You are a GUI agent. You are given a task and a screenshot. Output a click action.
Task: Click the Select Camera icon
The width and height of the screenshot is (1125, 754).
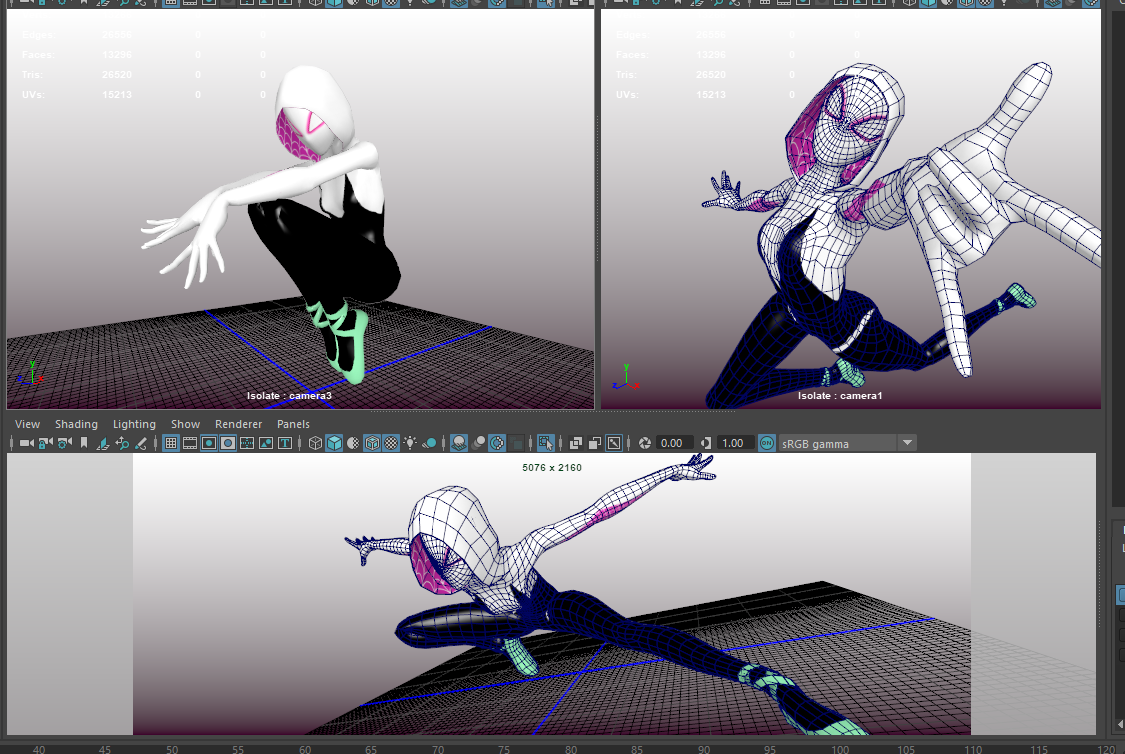pyautogui.click(x=27, y=443)
